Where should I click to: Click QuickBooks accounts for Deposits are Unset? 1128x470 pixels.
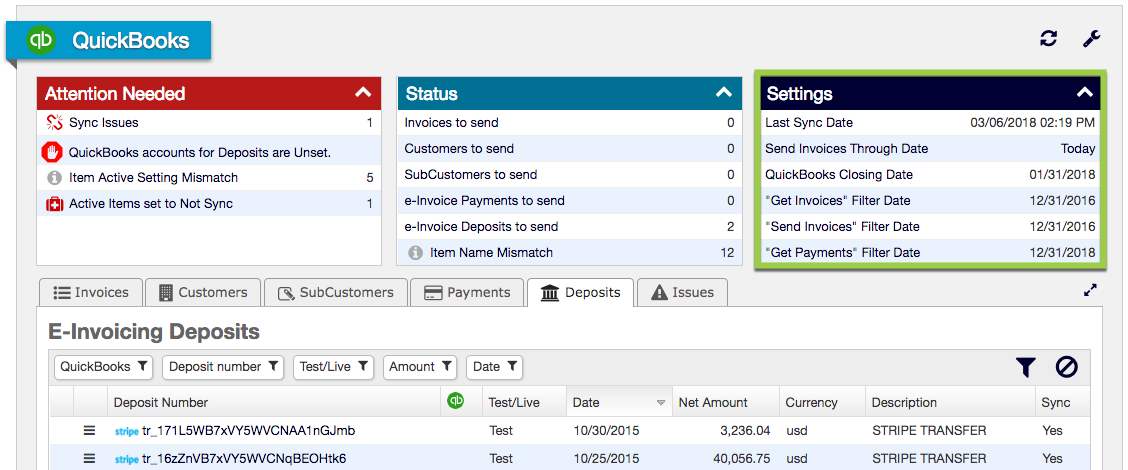click(209, 152)
